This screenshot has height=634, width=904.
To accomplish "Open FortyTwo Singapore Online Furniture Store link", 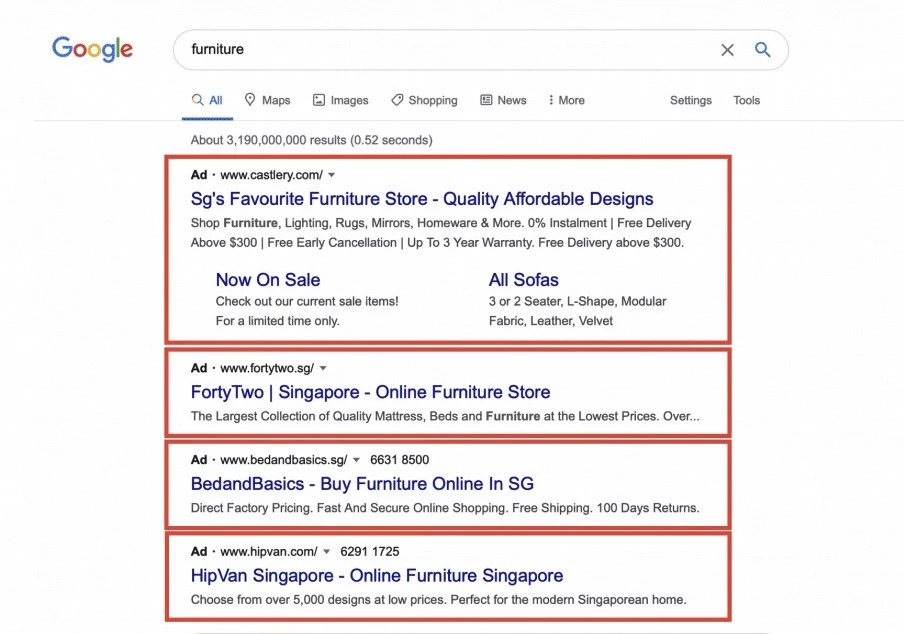I will coord(371,392).
